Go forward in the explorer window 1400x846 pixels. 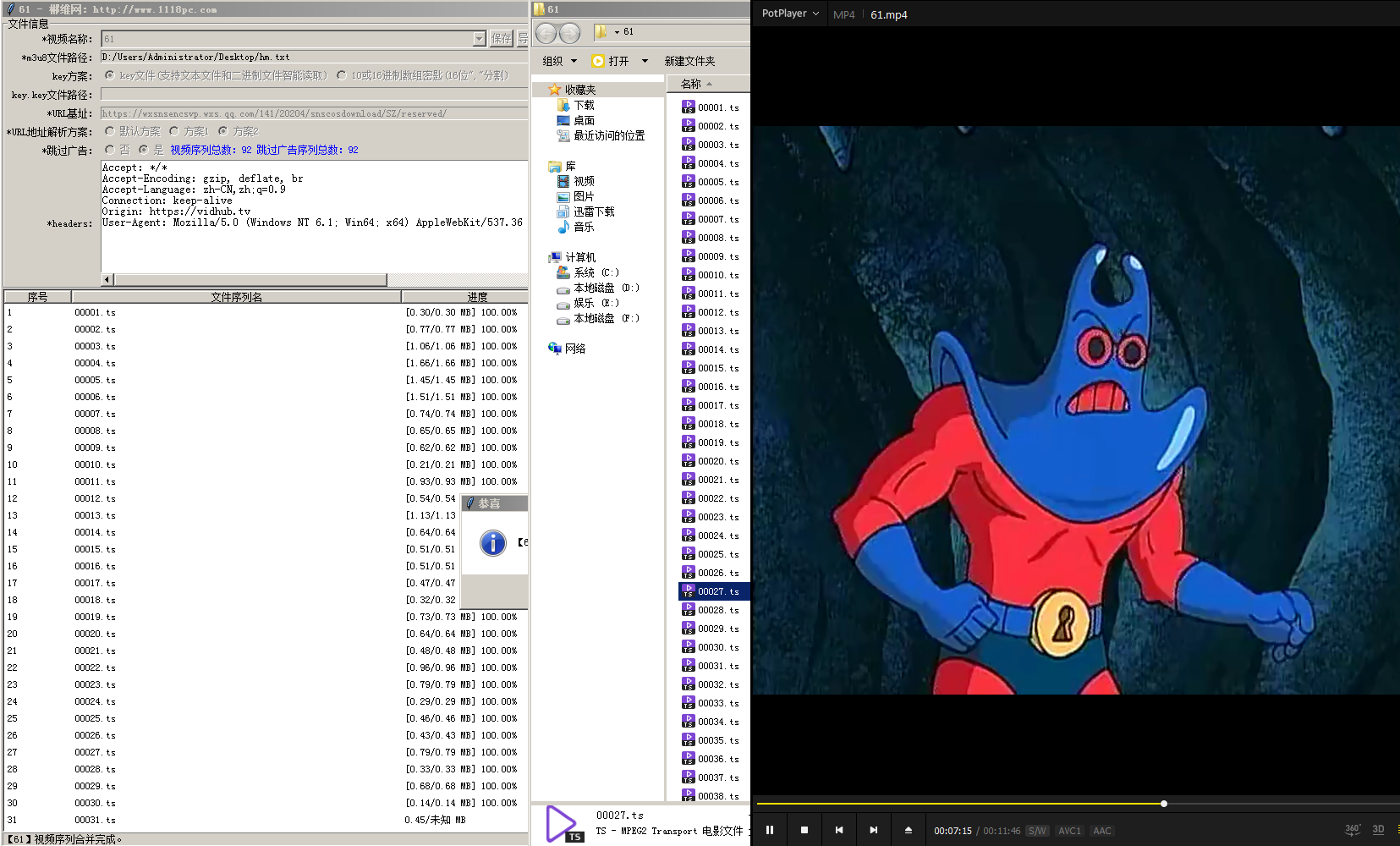pos(570,33)
